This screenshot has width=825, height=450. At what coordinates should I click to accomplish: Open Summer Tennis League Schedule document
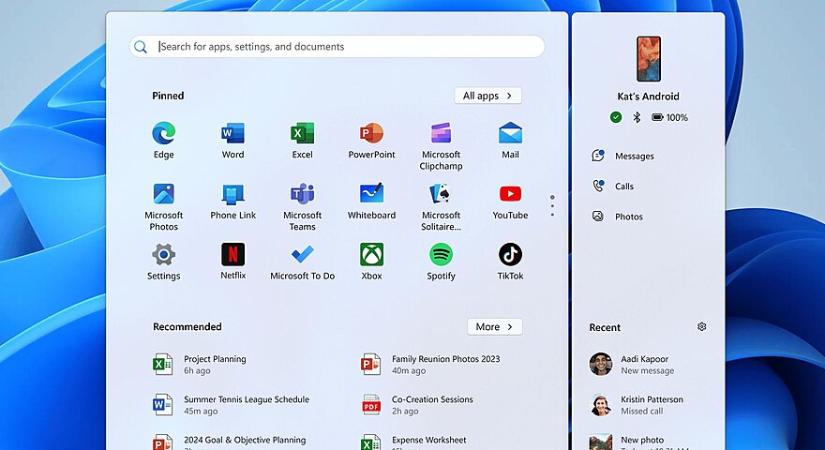coord(230,405)
